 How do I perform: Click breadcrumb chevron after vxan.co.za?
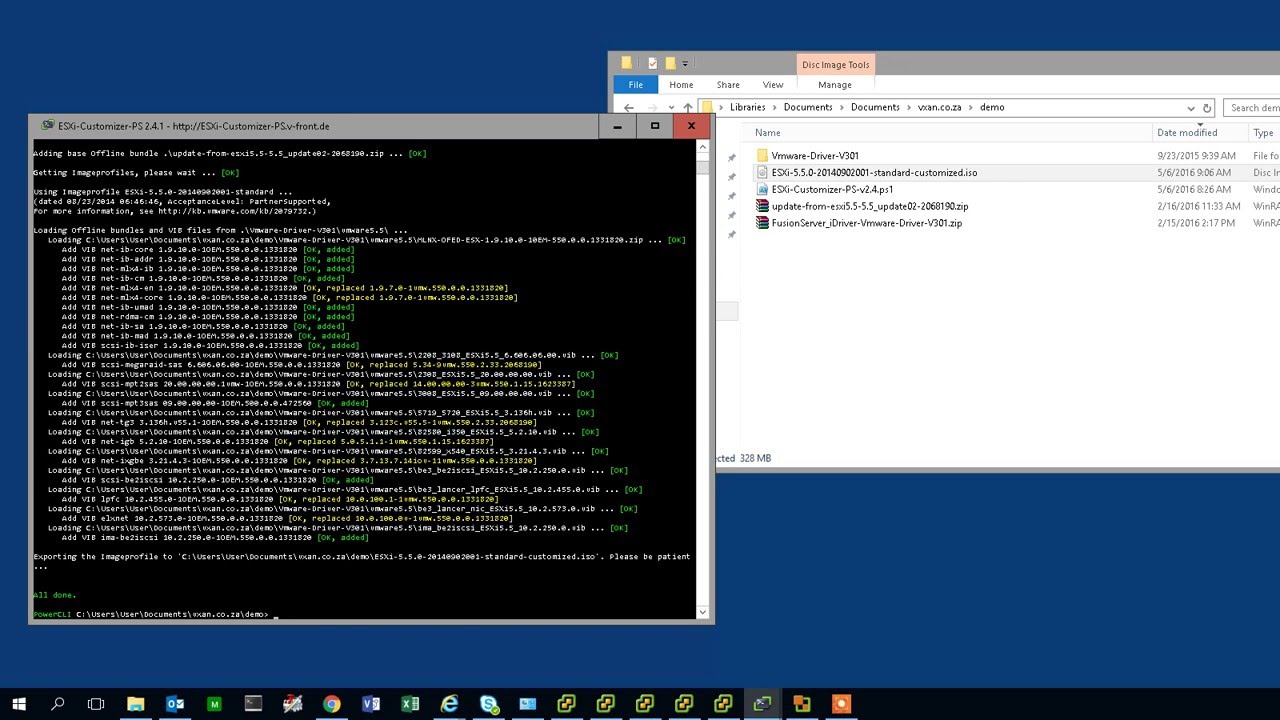point(971,108)
